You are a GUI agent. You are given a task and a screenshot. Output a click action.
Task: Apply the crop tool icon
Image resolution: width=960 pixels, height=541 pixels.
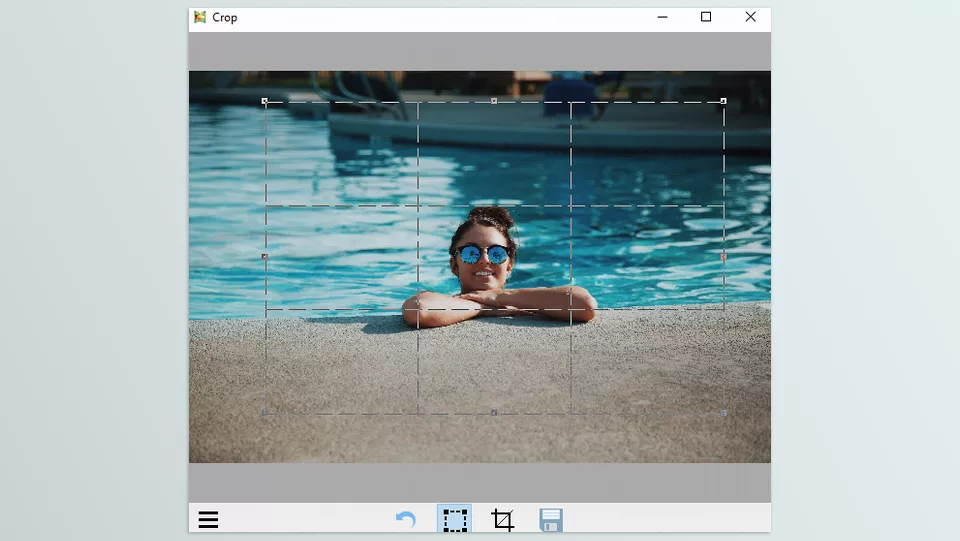[502, 520]
